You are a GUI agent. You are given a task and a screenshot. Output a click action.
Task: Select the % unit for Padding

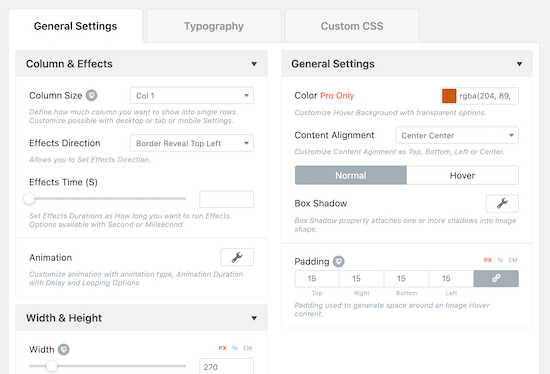[x=500, y=260]
